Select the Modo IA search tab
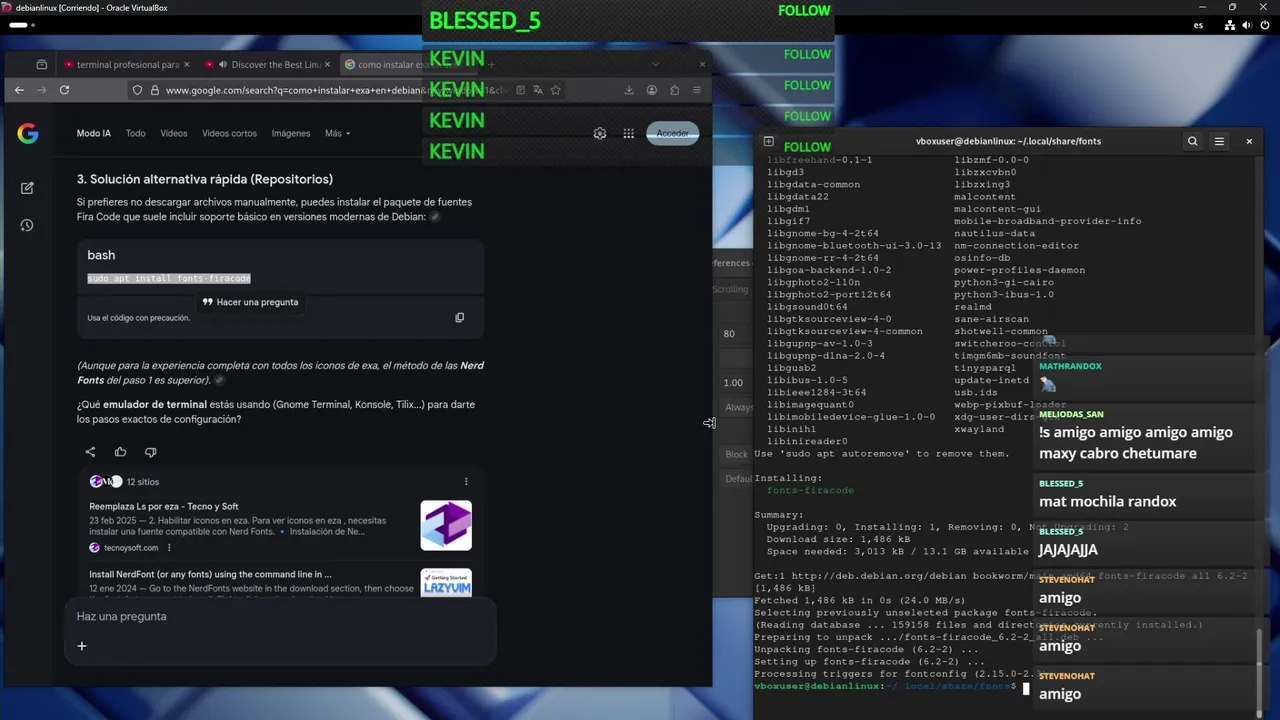Image resolution: width=1280 pixels, height=720 pixels. [x=94, y=133]
